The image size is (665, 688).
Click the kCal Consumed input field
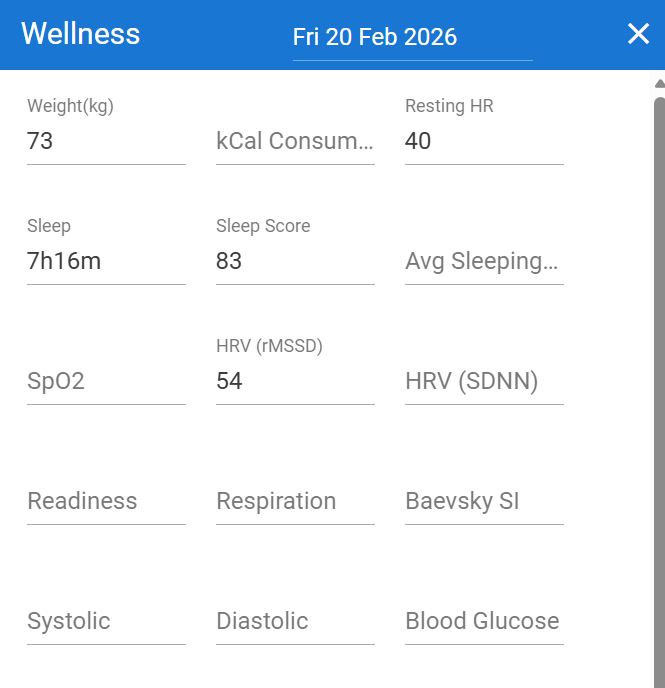(x=295, y=141)
